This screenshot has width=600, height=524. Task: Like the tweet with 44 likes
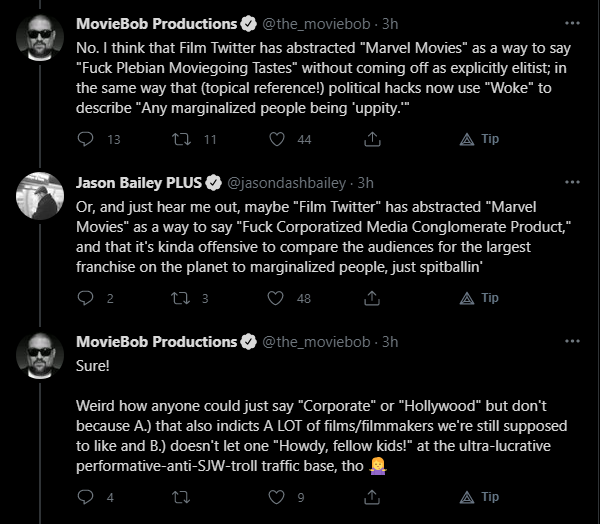click(x=277, y=139)
